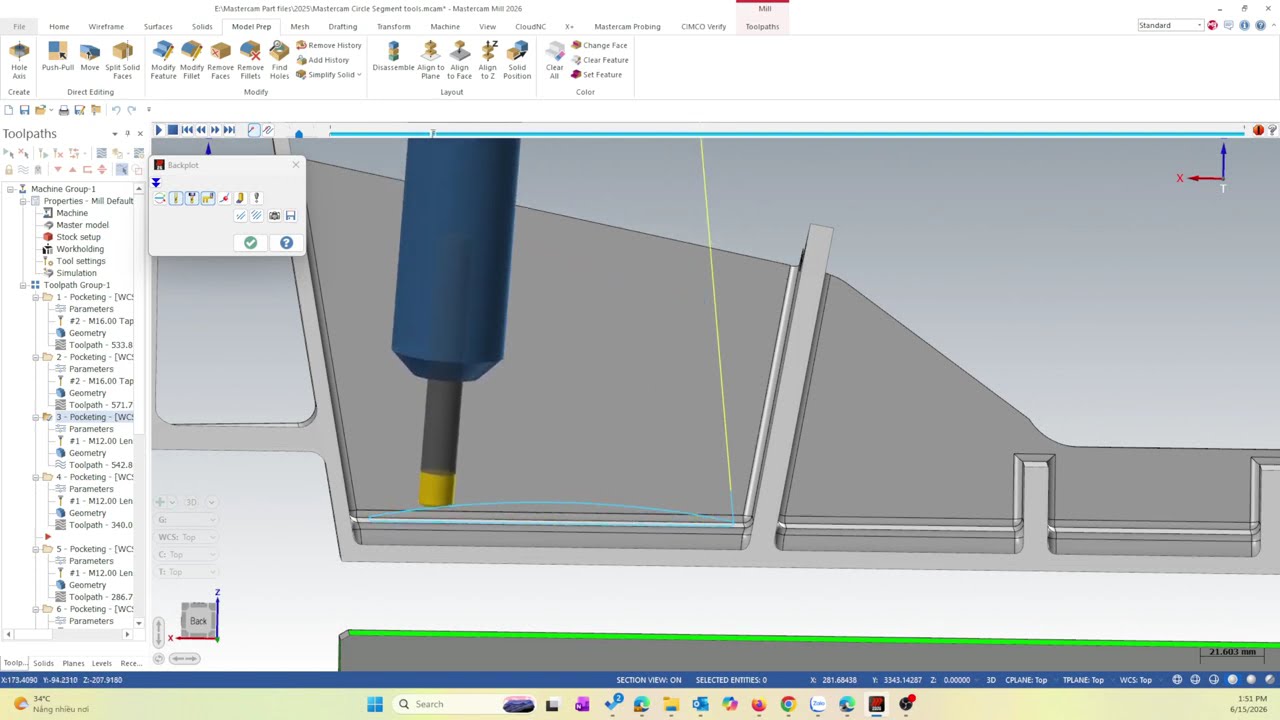The height and width of the screenshot is (720, 1280).
Task: Open Toolpaths panel options dropdown arrow
Action: [115, 133]
